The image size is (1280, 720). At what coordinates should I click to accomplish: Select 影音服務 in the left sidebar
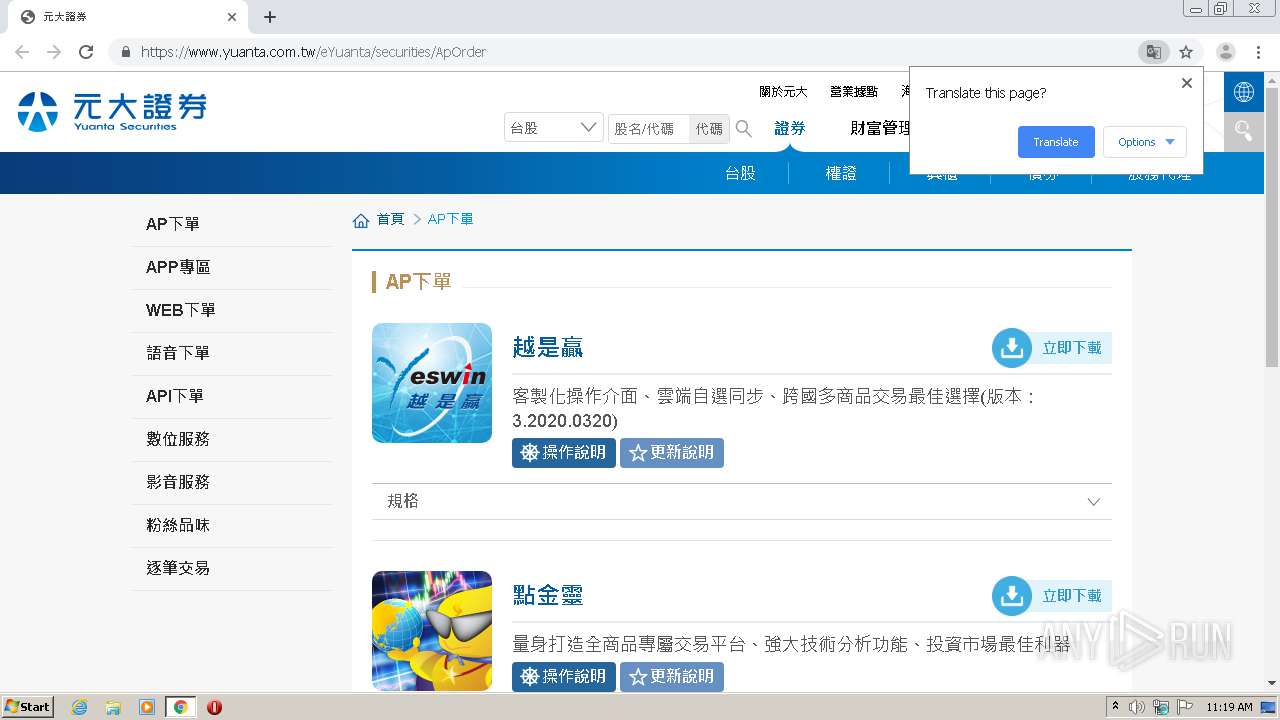[x=232, y=482]
